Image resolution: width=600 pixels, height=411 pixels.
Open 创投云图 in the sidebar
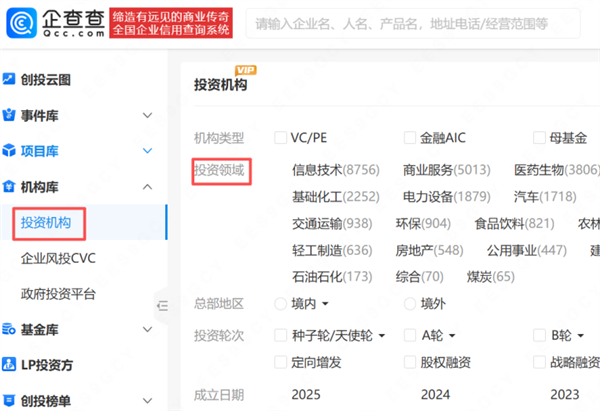46,80
